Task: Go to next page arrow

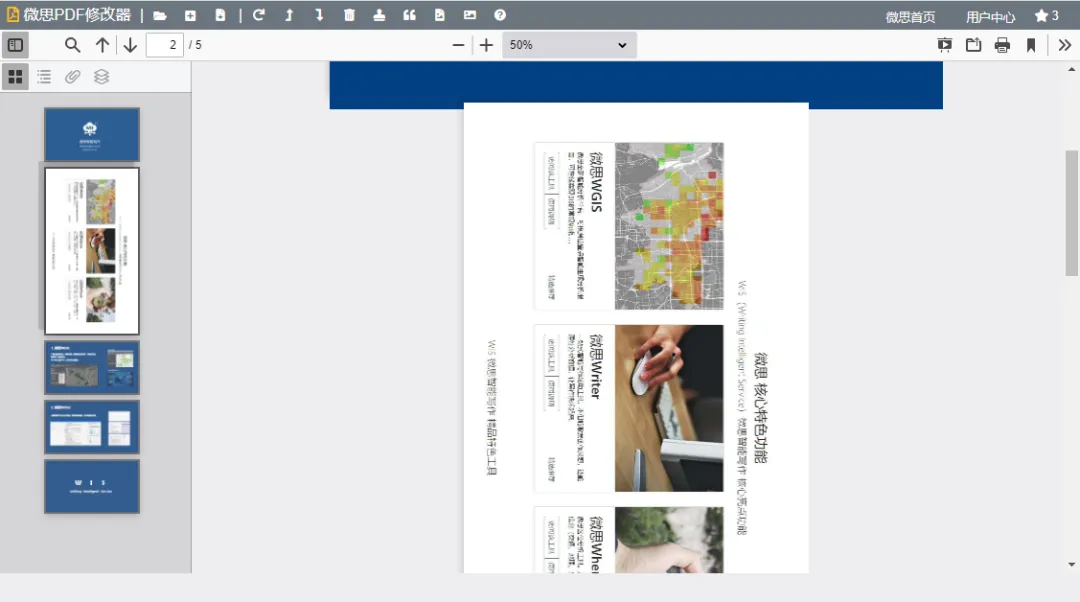Action: coord(130,45)
